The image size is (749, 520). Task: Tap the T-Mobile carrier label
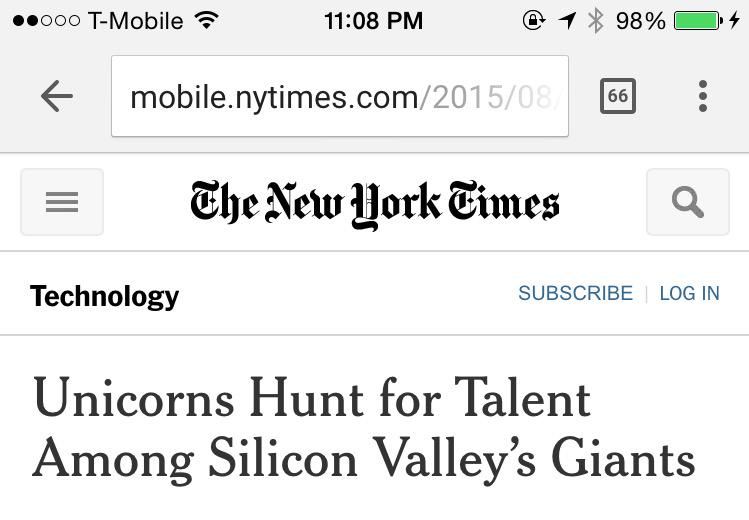coord(135,20)
